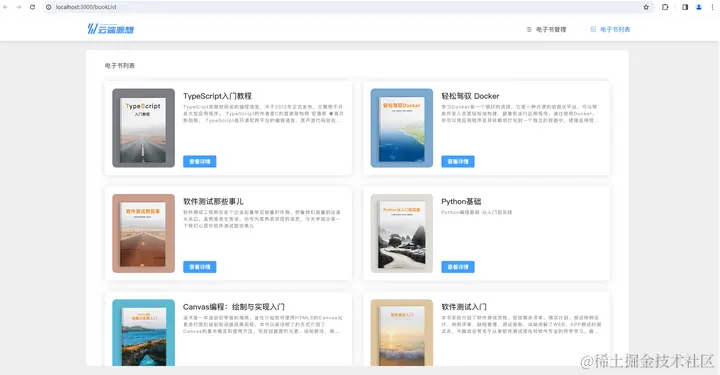
Task: Click the Canvas编程:绘制与实现入门 title
Action: coord(234,307)
